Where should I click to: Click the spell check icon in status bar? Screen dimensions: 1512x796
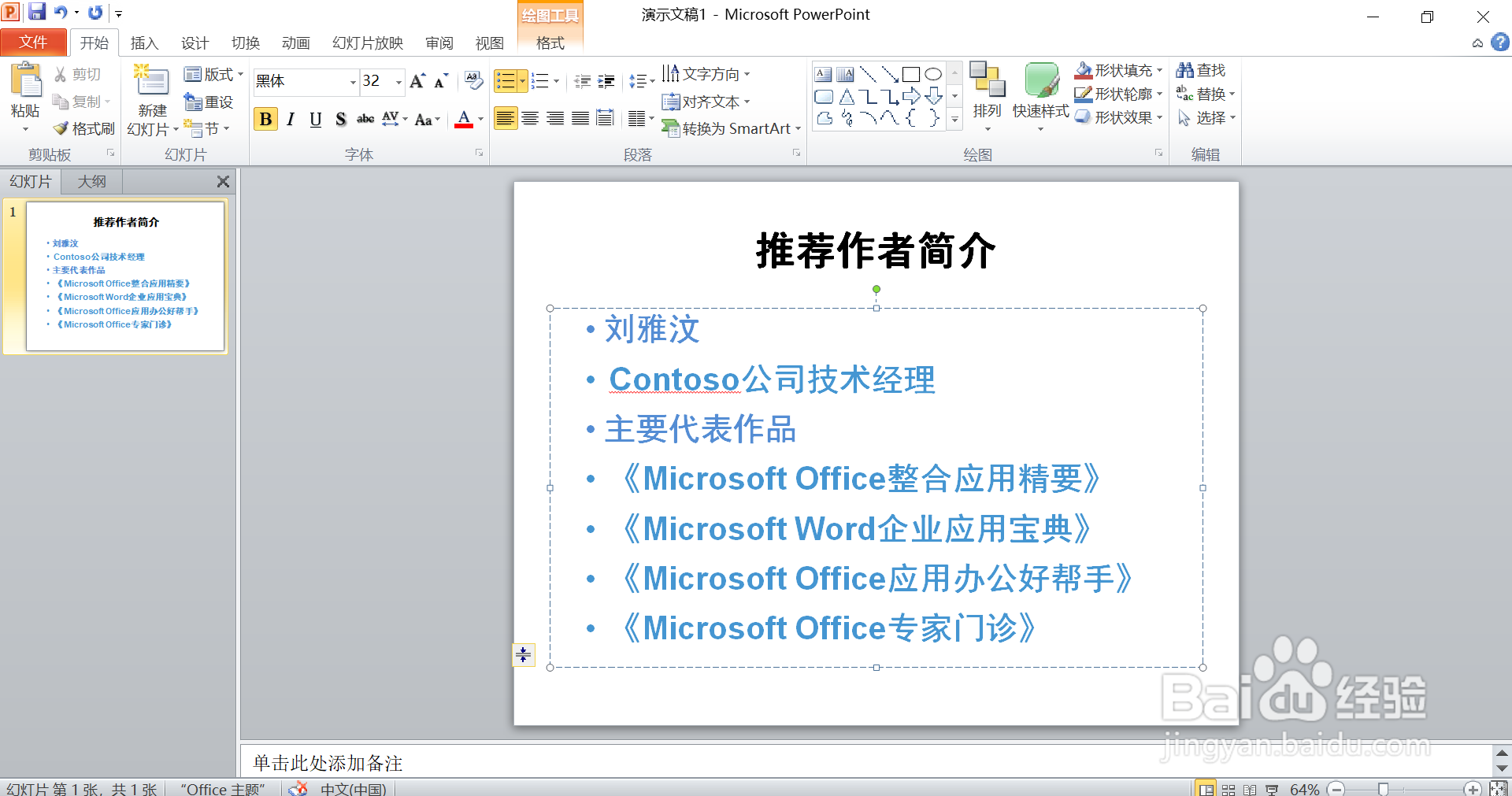(x=298, y=789)
